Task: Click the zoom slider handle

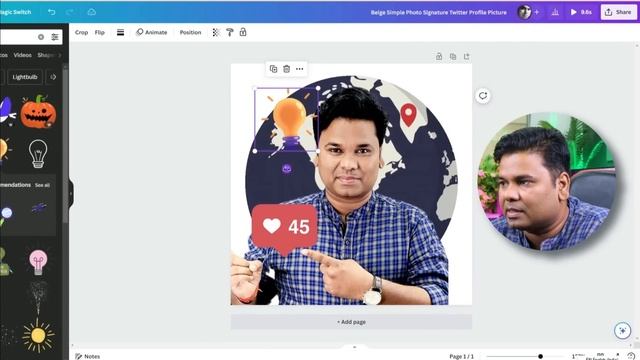Action: [x=540, y=356]
